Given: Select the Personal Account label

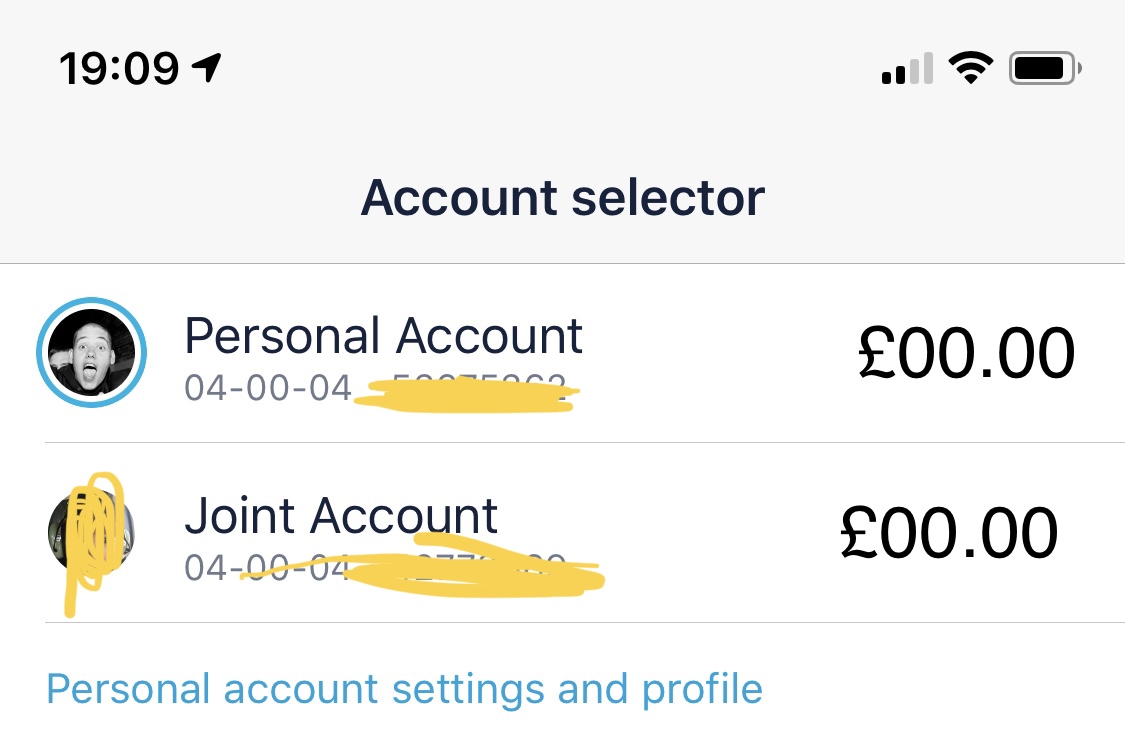Looking at the screenshot, I should coord(384,336).
